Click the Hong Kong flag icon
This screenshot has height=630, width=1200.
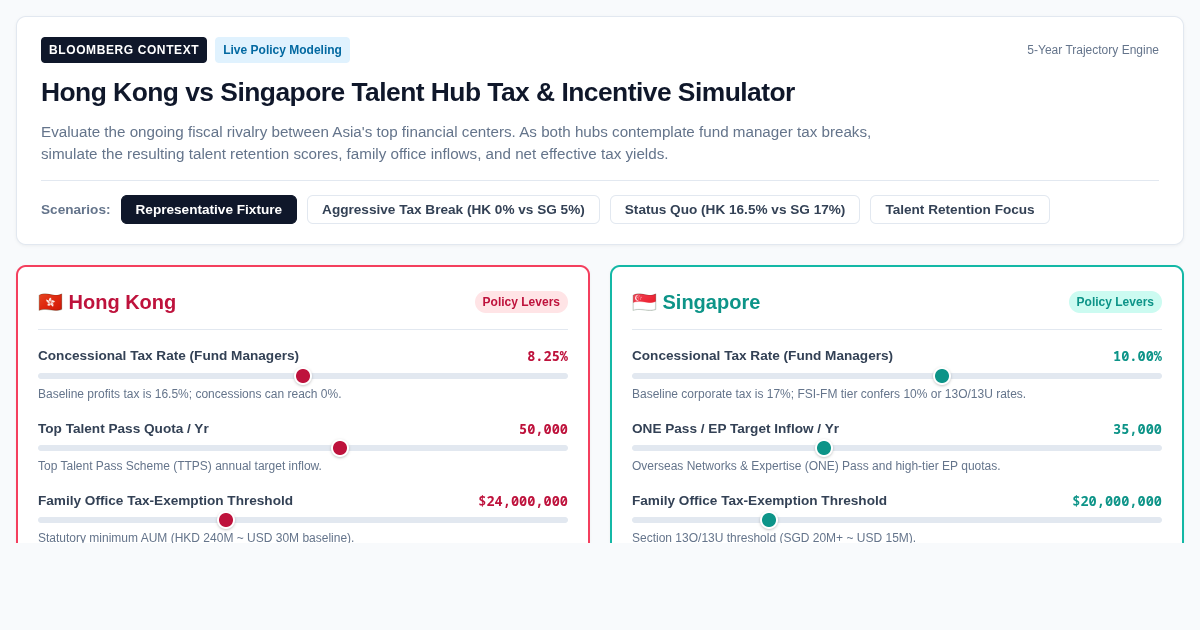pos(50,302)
